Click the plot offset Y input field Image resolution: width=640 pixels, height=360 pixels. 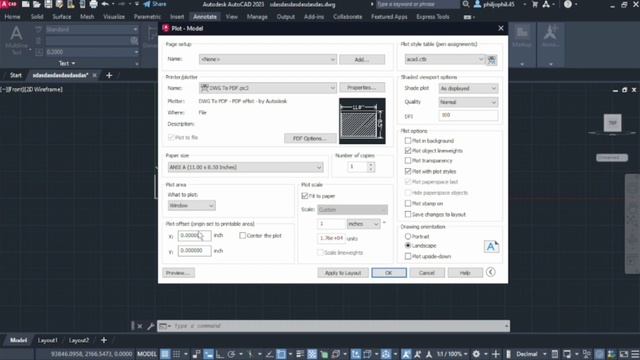pos(194,251)
